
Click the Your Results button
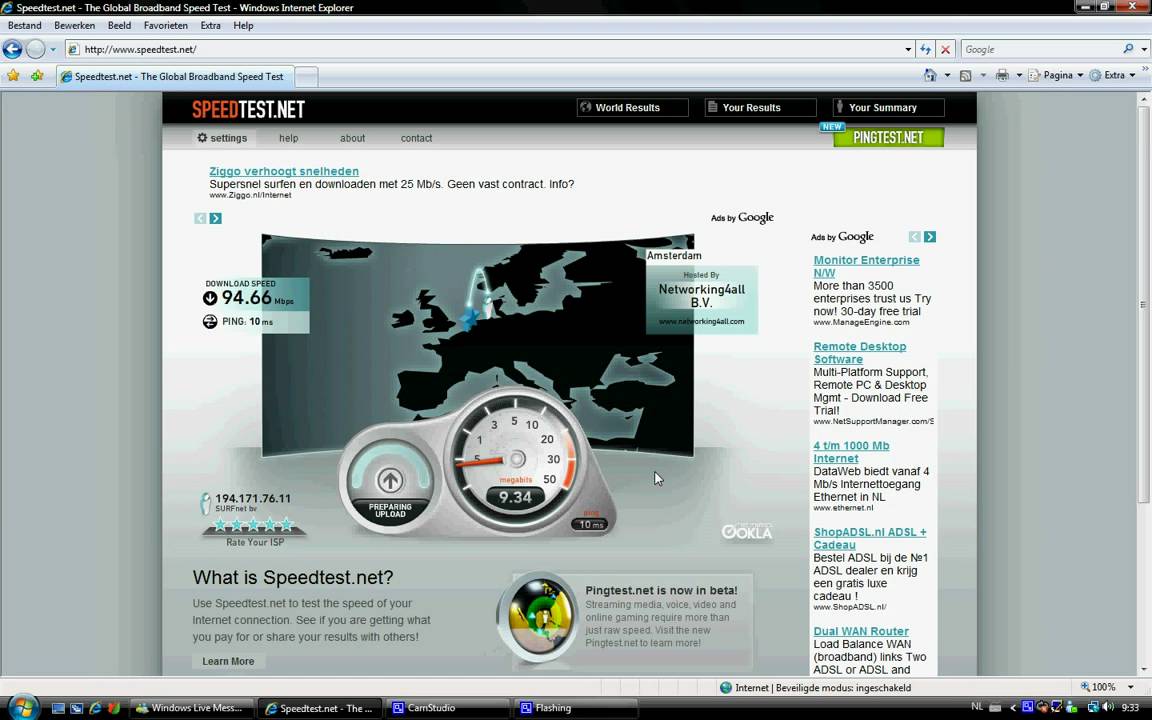tap(760, 107)
